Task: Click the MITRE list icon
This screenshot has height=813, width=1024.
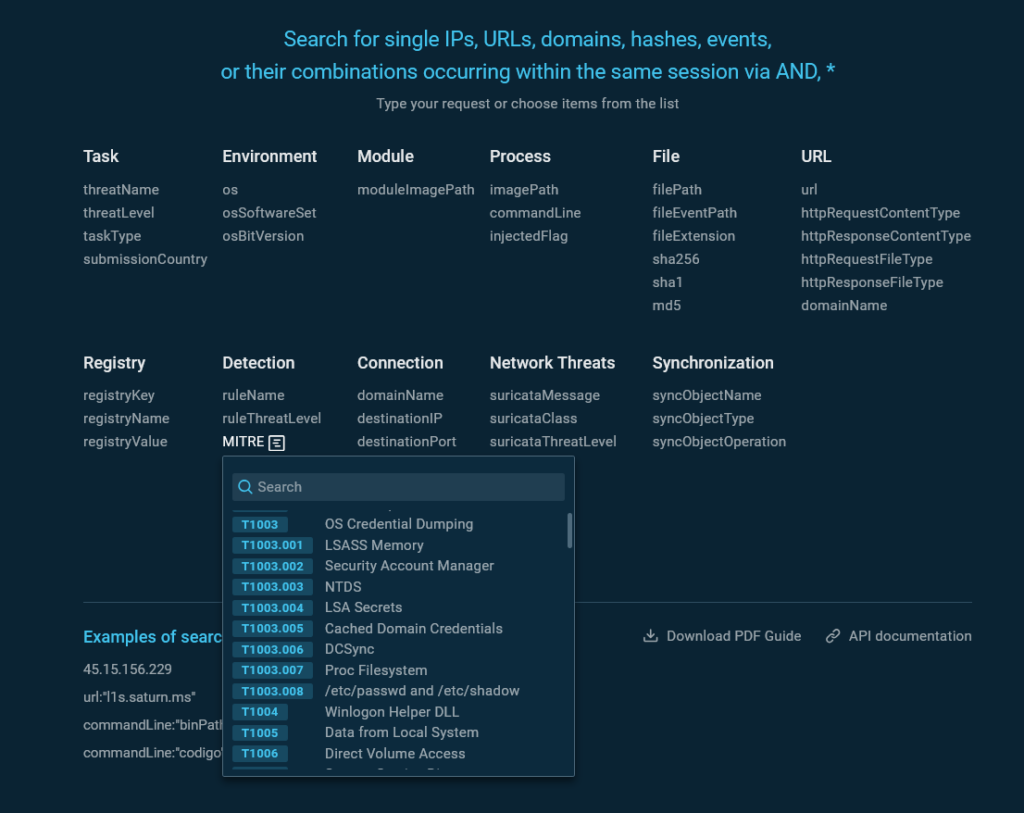Action: (x=277, y=442)
